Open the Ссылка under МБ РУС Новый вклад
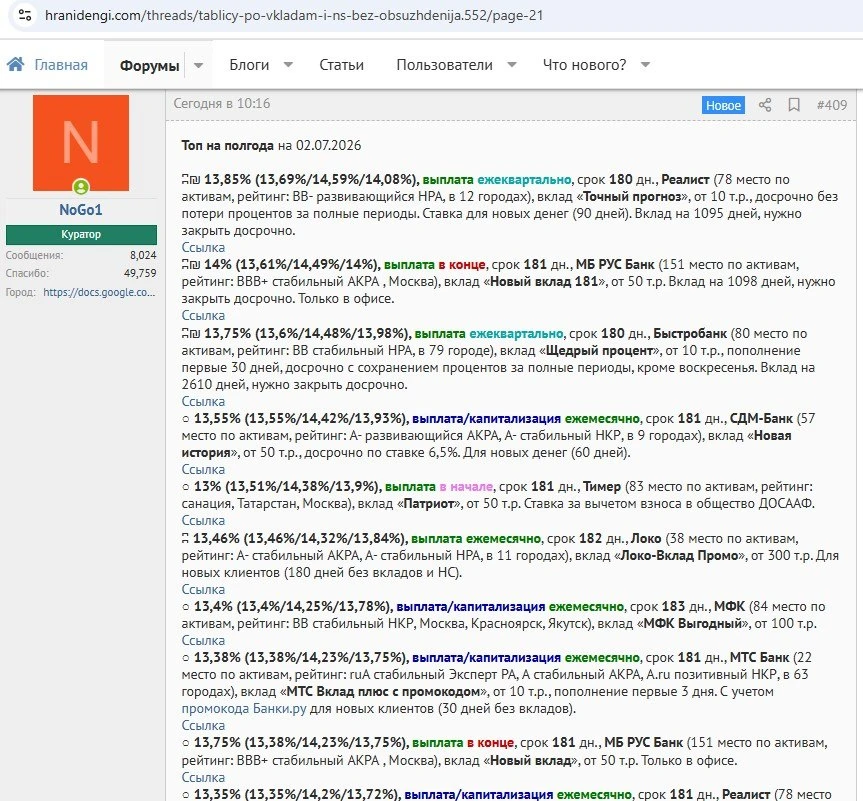The width and height of the screenshot is (863, 801). coord(203,778)
